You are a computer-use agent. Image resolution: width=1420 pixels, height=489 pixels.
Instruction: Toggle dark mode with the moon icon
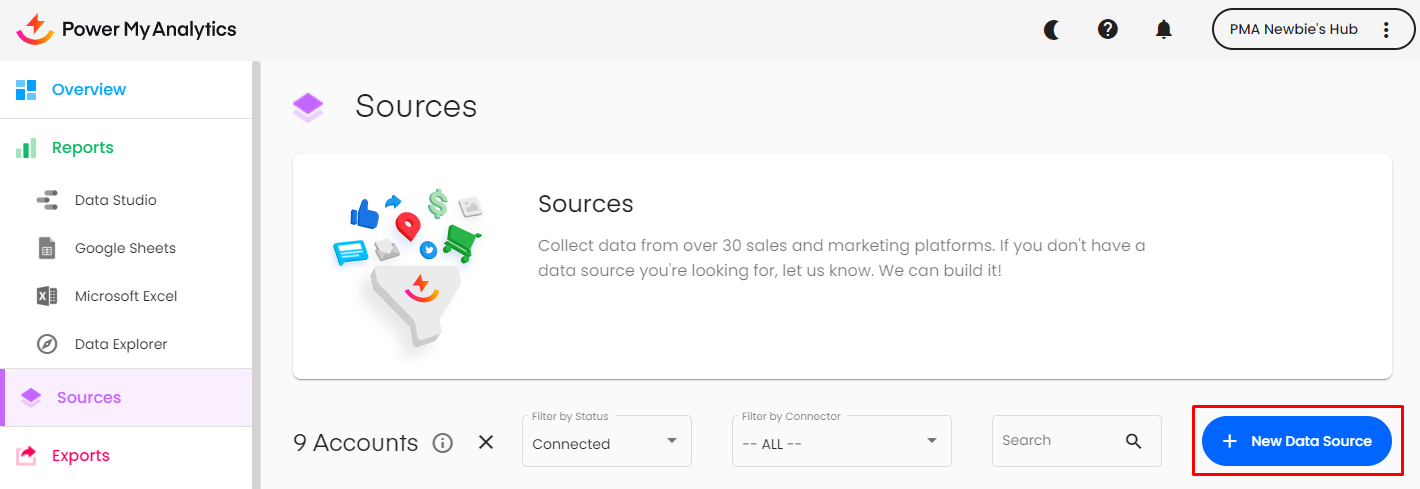click(1052, 30)
